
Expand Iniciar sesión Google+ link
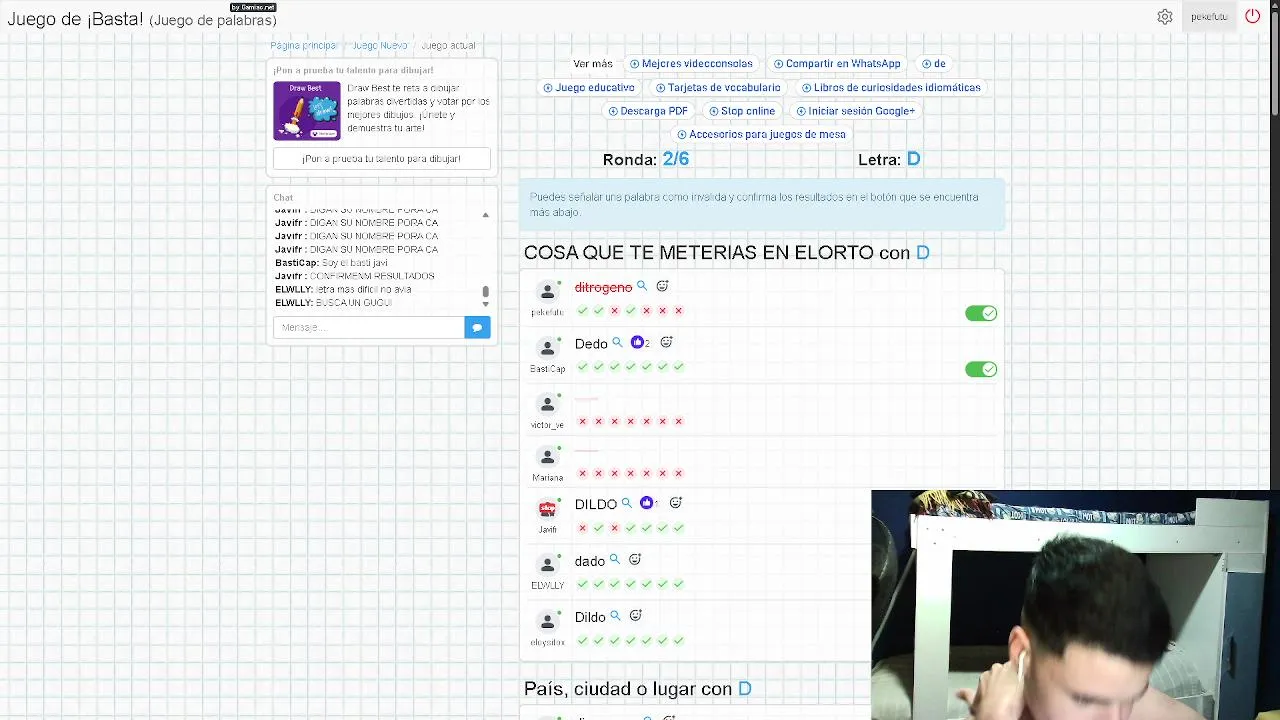point(856,111)
